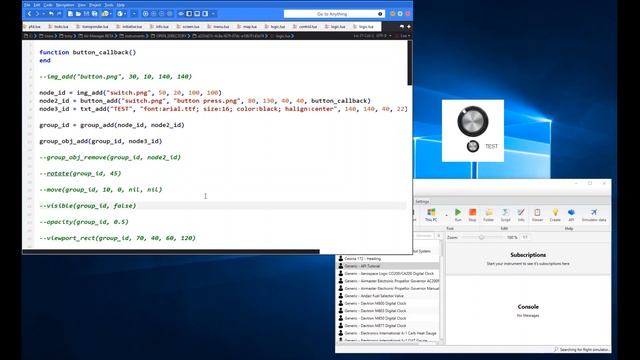The image size is (640, 360).
Task: Switch to the transponder.lua tab
Action: [x=92, y=27]
